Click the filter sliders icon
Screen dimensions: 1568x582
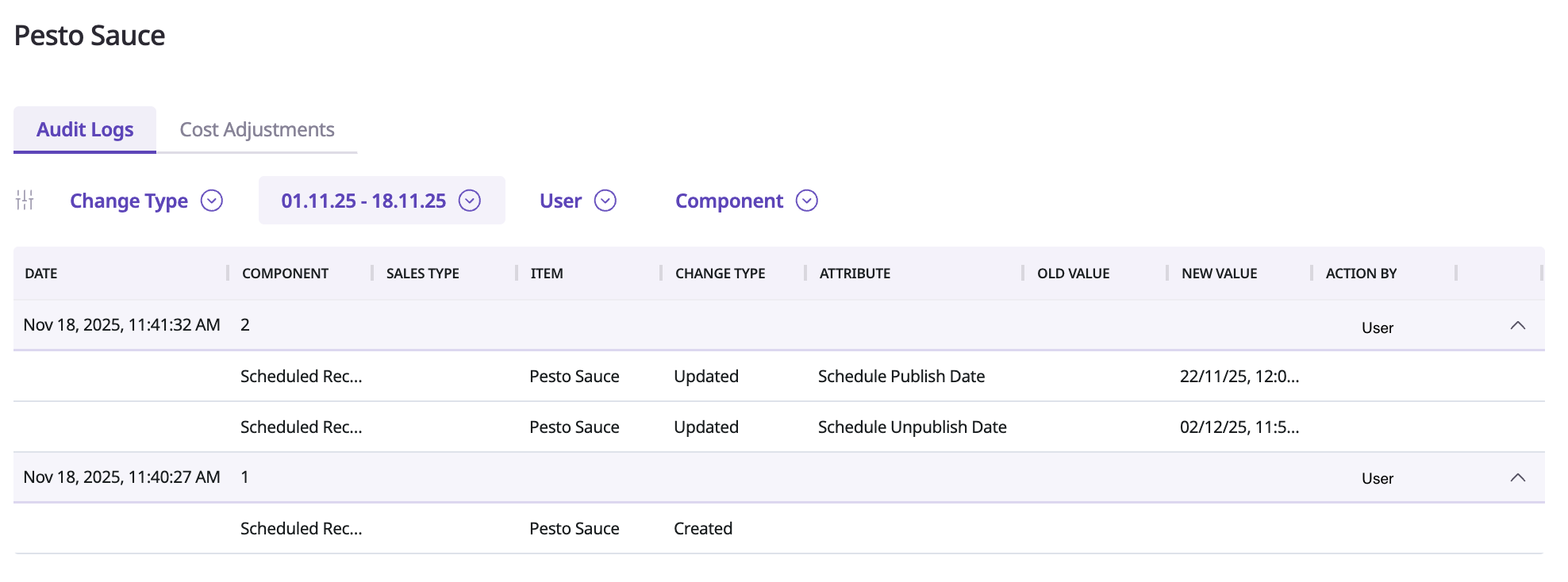tap(25, 201)
